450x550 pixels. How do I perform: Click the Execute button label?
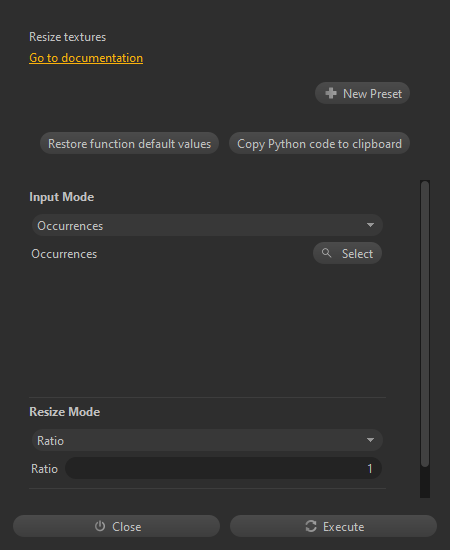pyautogui.click(x=343, y=526)
